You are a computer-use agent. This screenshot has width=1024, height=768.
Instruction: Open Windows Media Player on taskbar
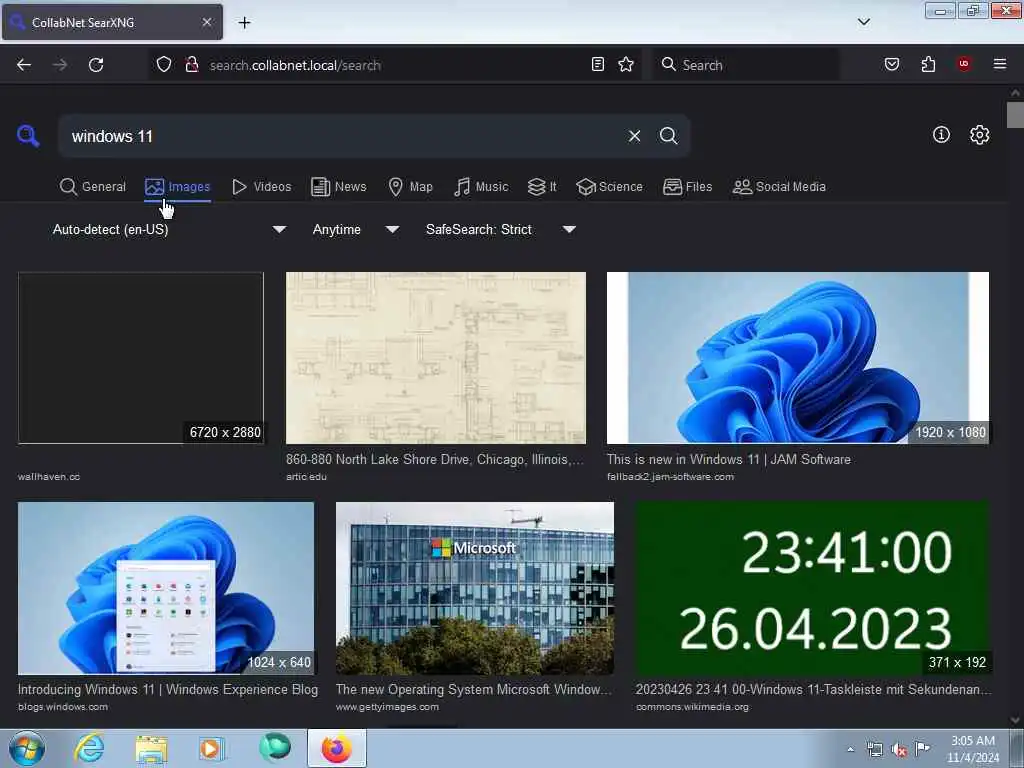tap(212, 748)
